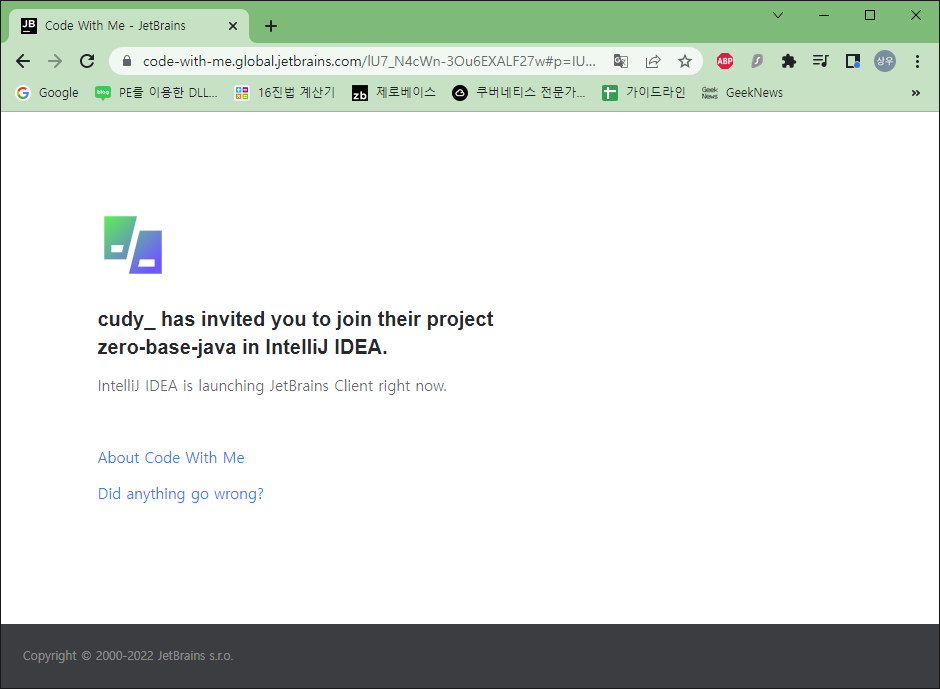Open the translate page icon
This screenshot has height=689, width=940.
[x=621, y=61]
